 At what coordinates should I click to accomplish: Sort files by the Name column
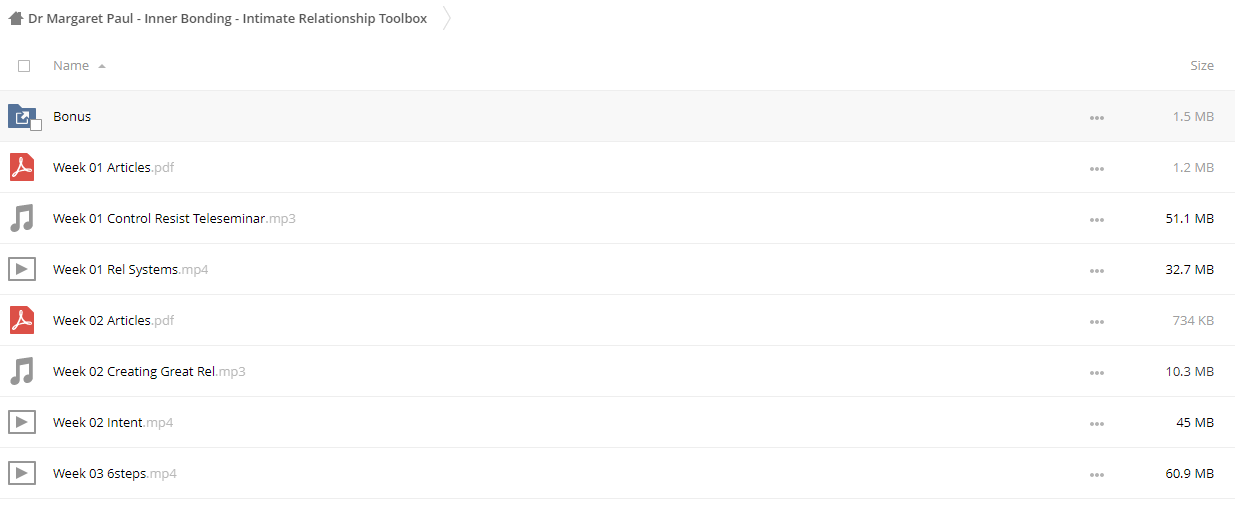pyautogui.click(x=71, y=66)
